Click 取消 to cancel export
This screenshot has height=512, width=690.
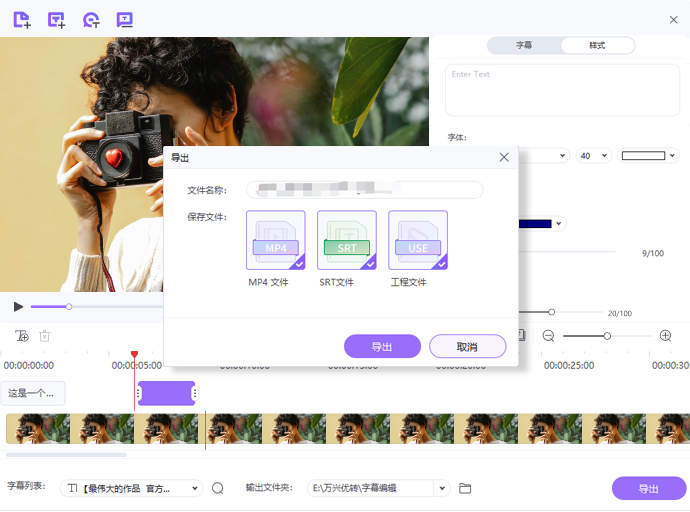coord(467,347)
